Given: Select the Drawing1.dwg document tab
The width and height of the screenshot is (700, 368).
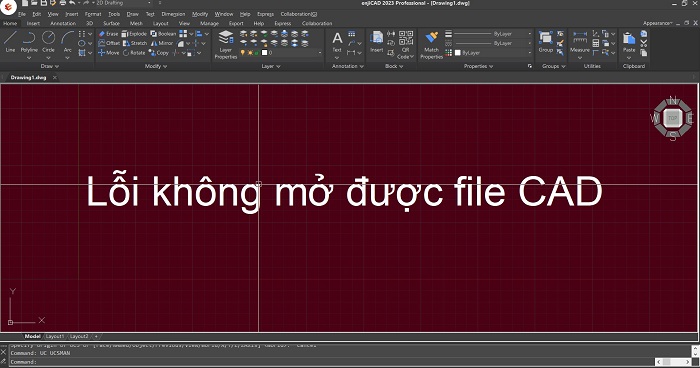Looking at the screenshot, I should pyautogui.click(x=29, y=77).
